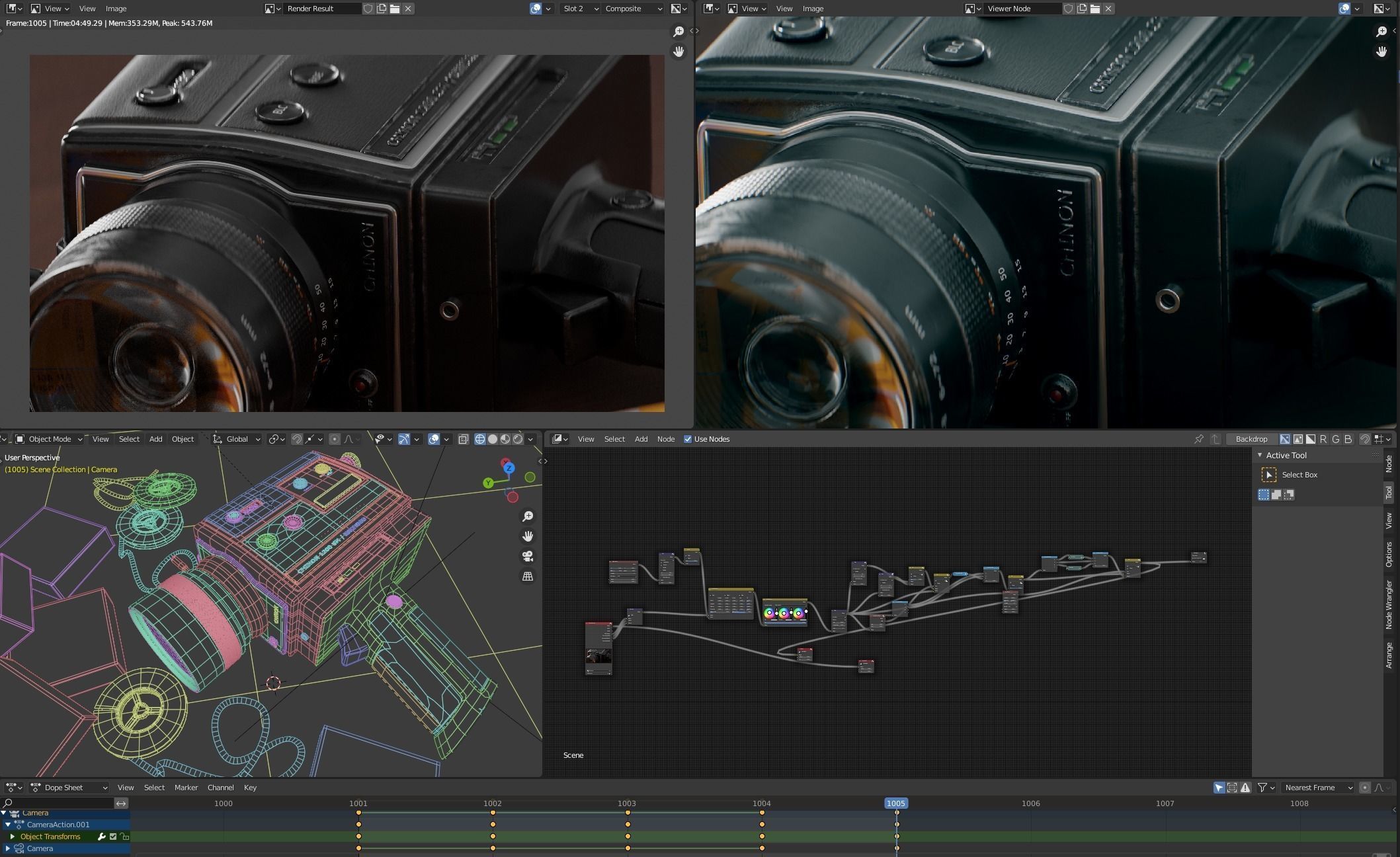Switch orthographic view with the grid icon
This screenshot has height=857, width=1400.
coord(528,577)
